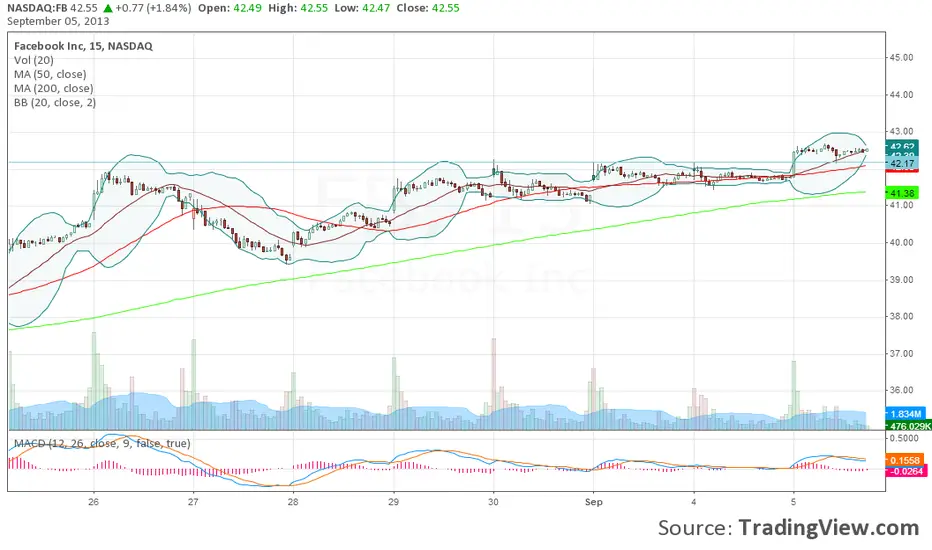
Task: Click the 0.5000 MACD axis label
Action: point(903,439)
